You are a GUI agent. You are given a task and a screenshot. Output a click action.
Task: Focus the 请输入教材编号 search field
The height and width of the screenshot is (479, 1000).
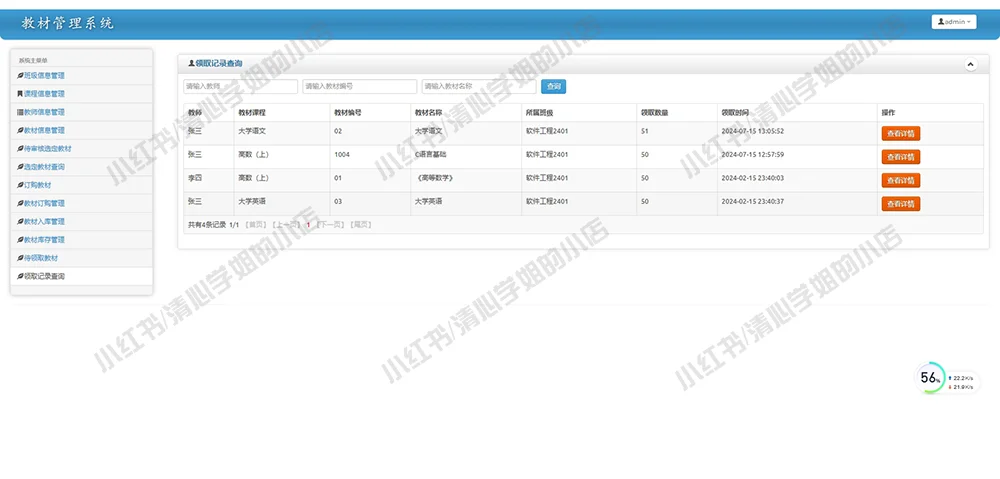[360, 86]
